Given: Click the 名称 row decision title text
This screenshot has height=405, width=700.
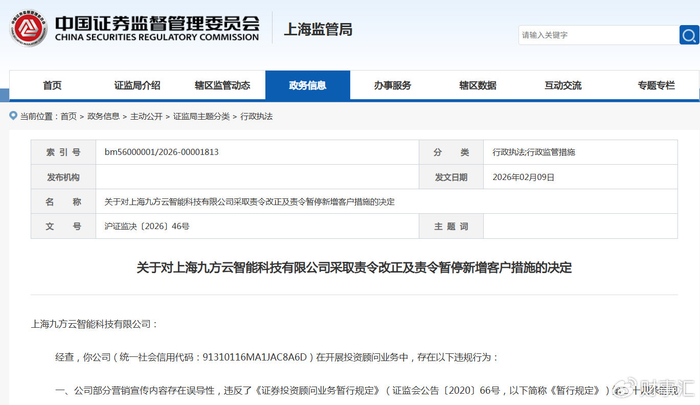Looking at the screenshot, I should 250,202.
